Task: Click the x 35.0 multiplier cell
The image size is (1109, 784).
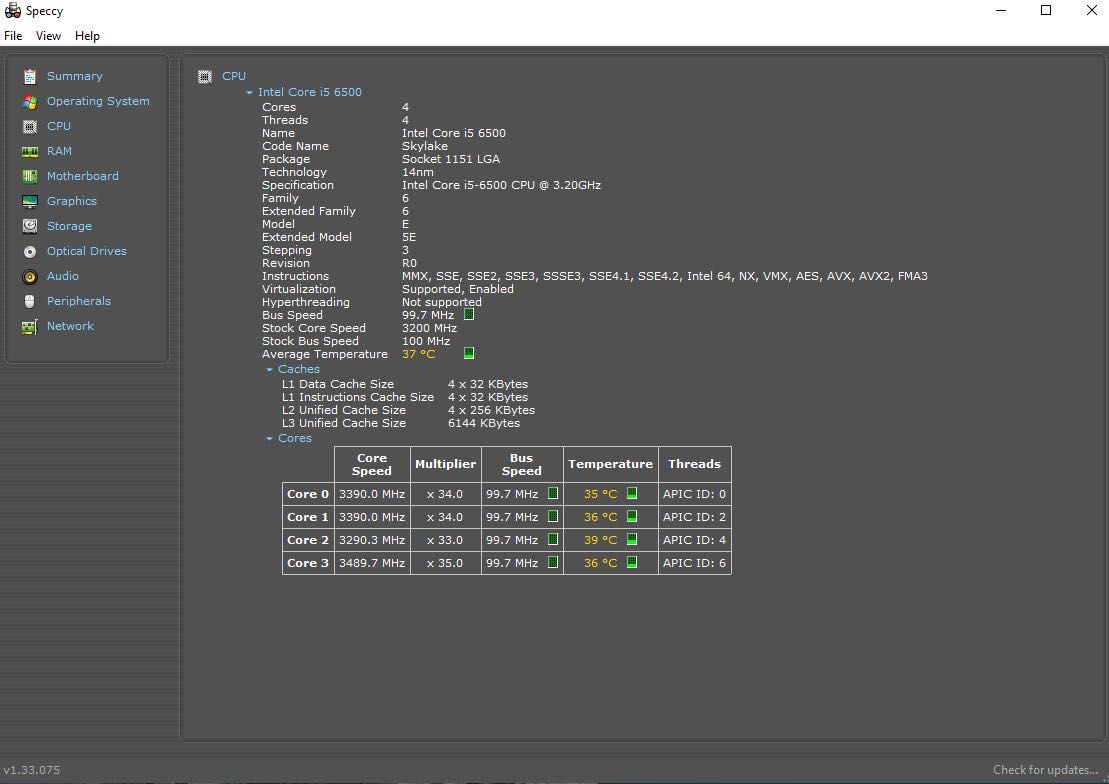Action: pyautogui.click(x=446, y=563)
